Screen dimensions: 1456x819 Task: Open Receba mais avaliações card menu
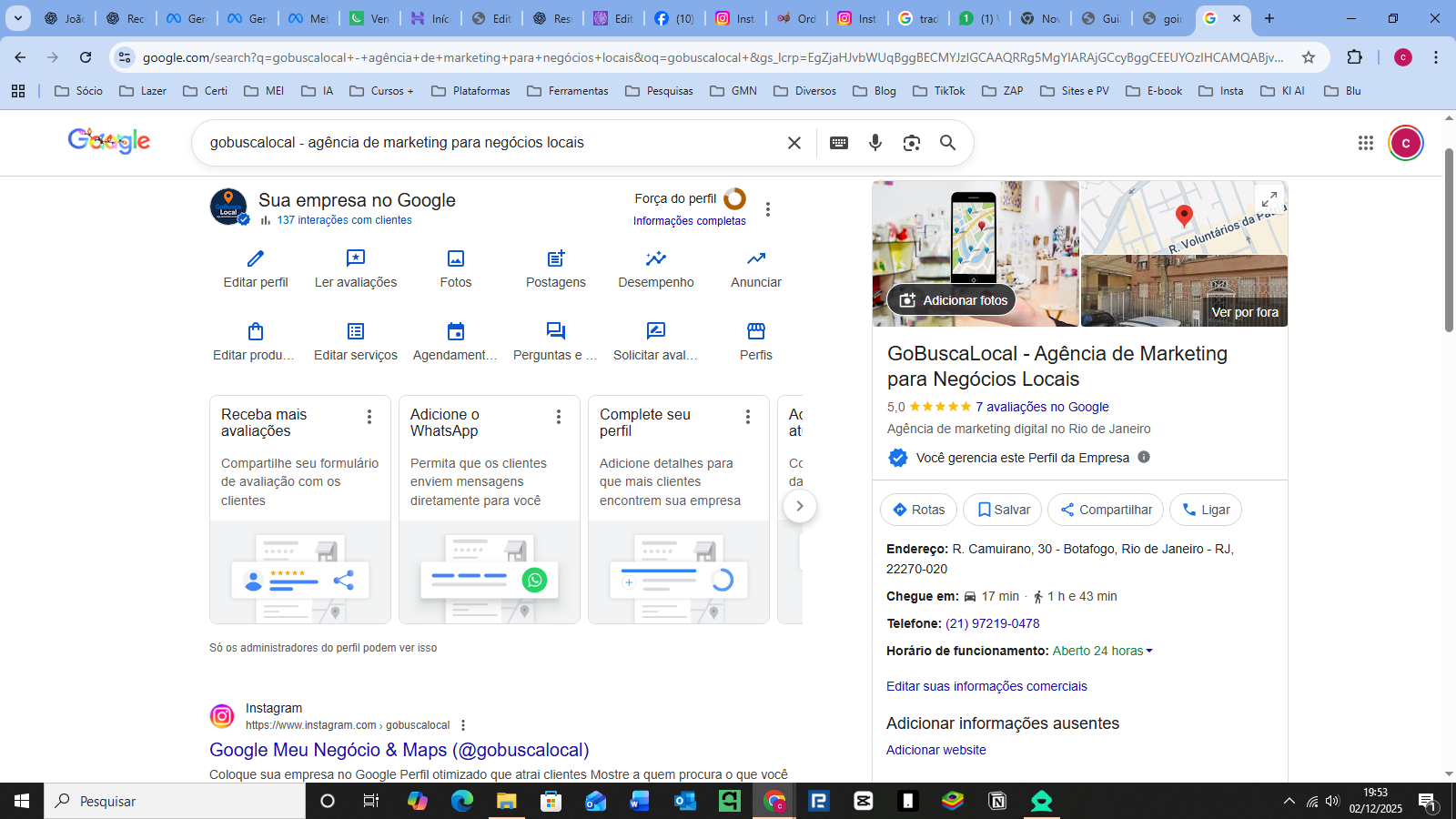[369, 417]
